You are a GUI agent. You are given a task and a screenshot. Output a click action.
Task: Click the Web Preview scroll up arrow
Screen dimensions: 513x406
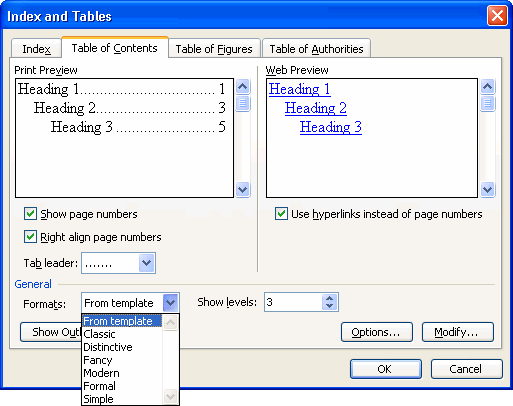[488, 87]
